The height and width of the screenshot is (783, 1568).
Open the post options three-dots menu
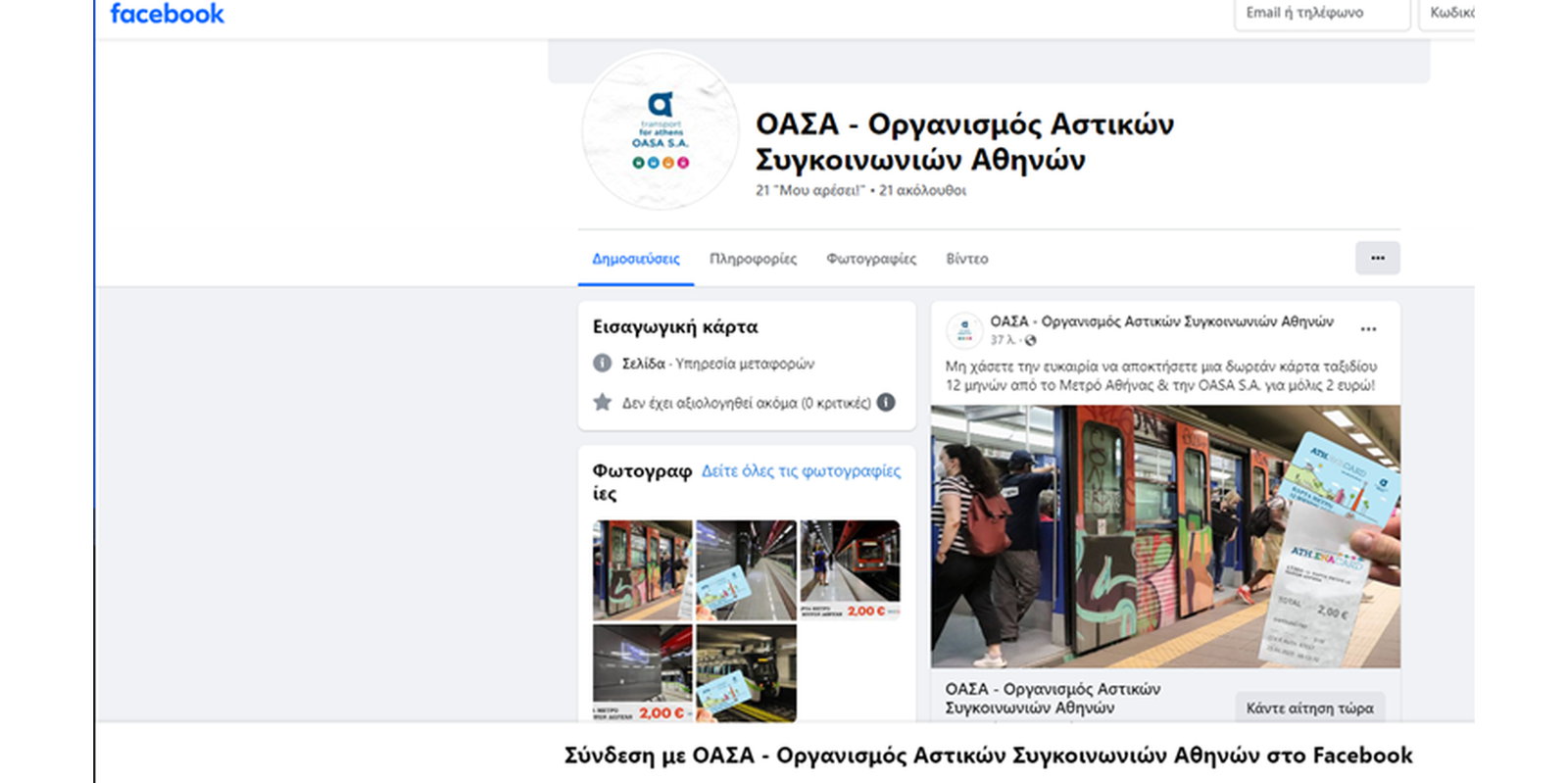[x=1368, y=329]
